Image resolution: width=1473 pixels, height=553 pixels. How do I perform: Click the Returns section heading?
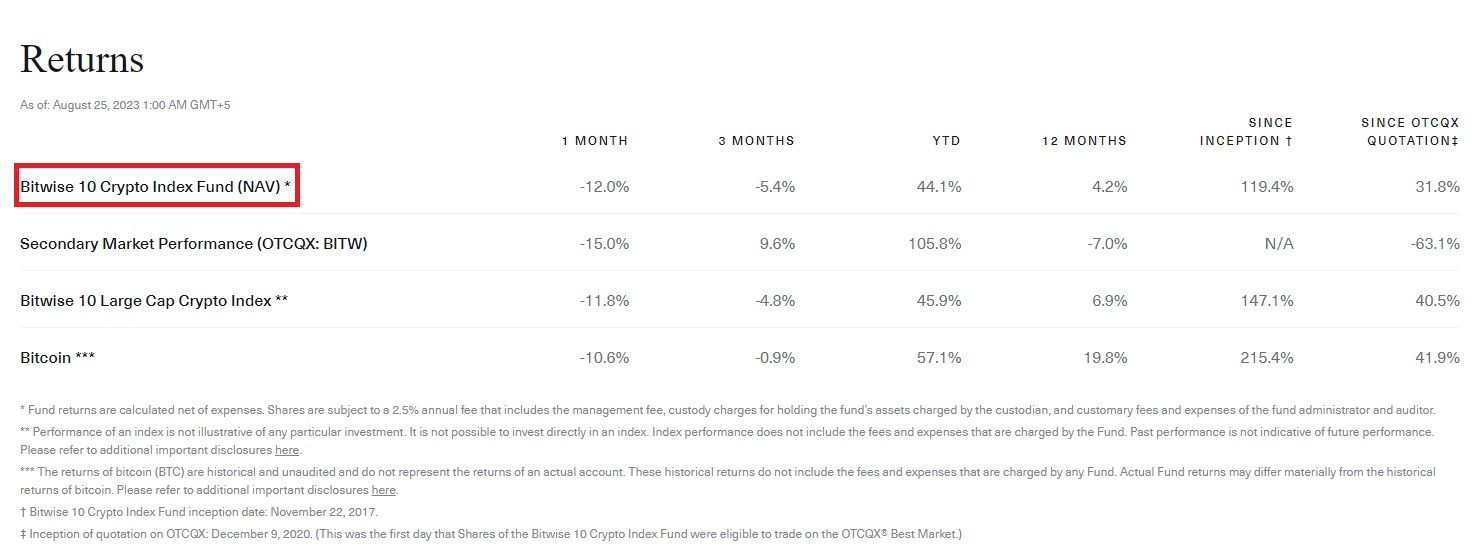pyautogui.click(x=82, y=60)
